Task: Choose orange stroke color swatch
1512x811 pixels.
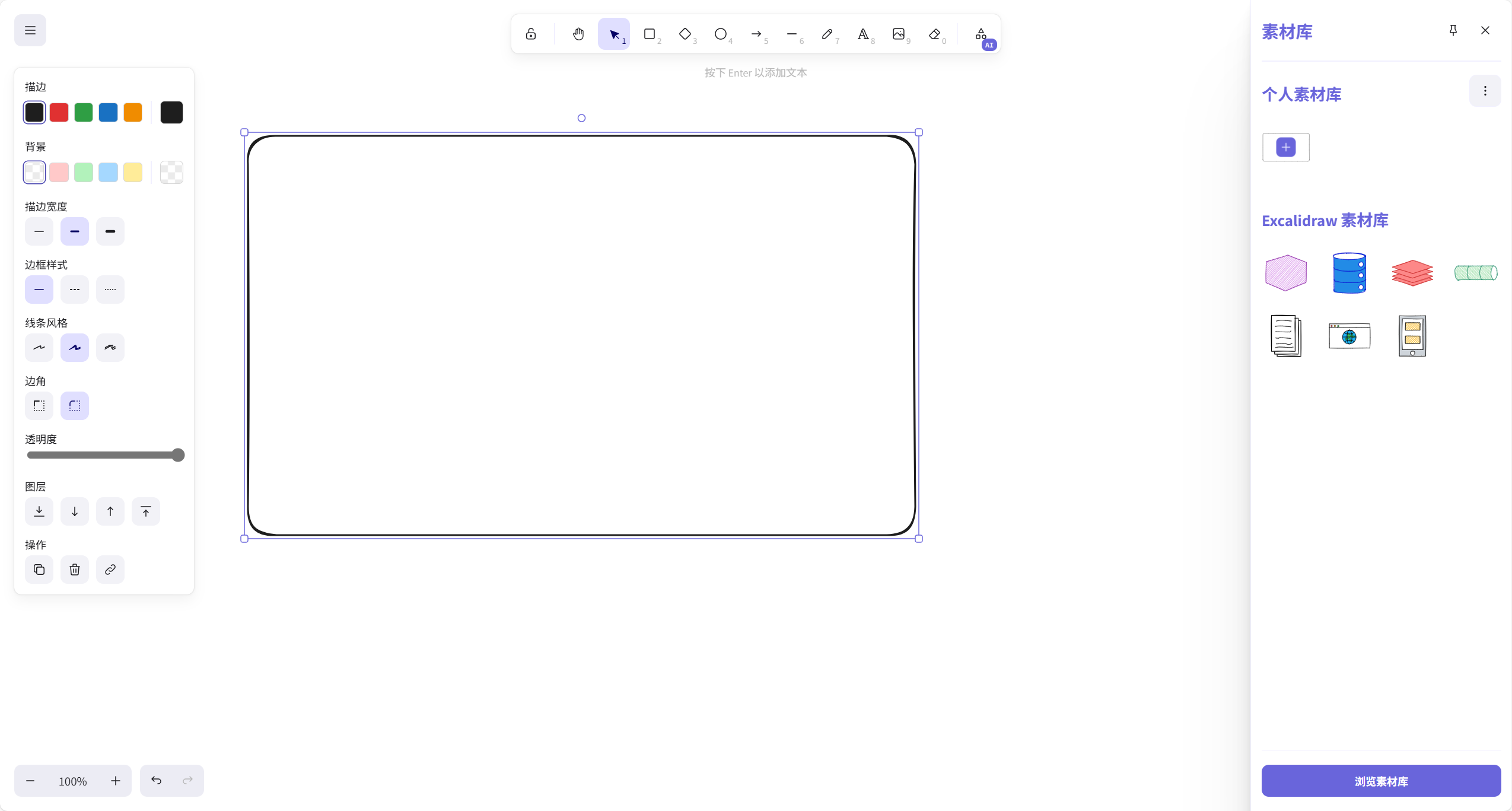Action: [133, 112]
